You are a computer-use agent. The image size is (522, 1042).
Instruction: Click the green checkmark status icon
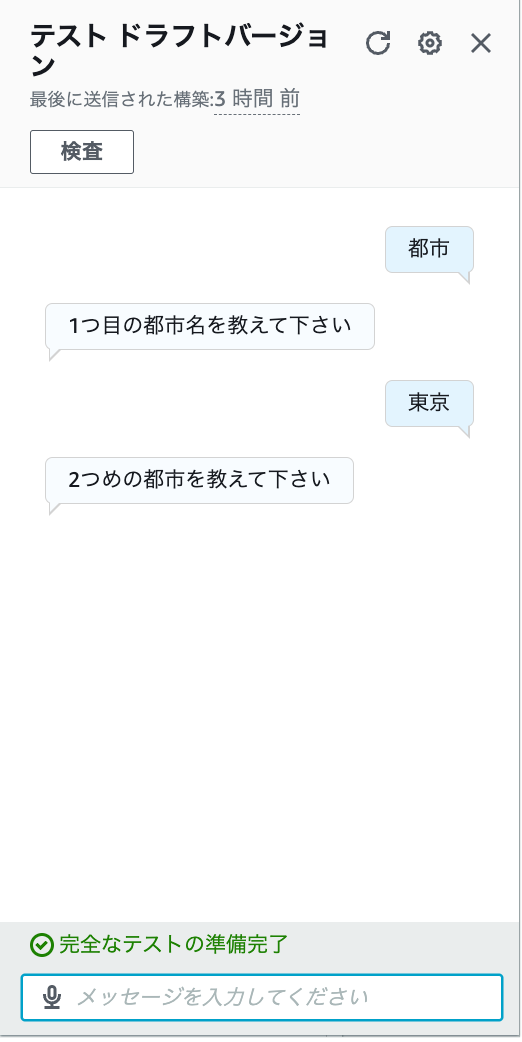point(42,944)
